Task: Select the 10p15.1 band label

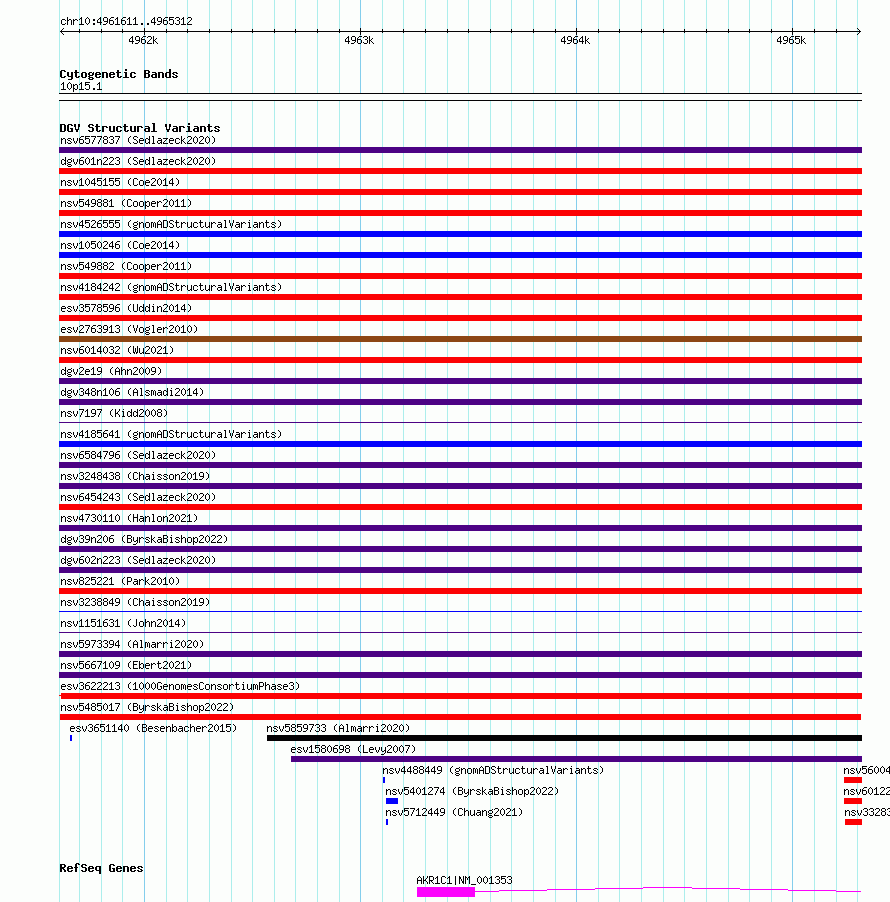Action: point(81,86)
